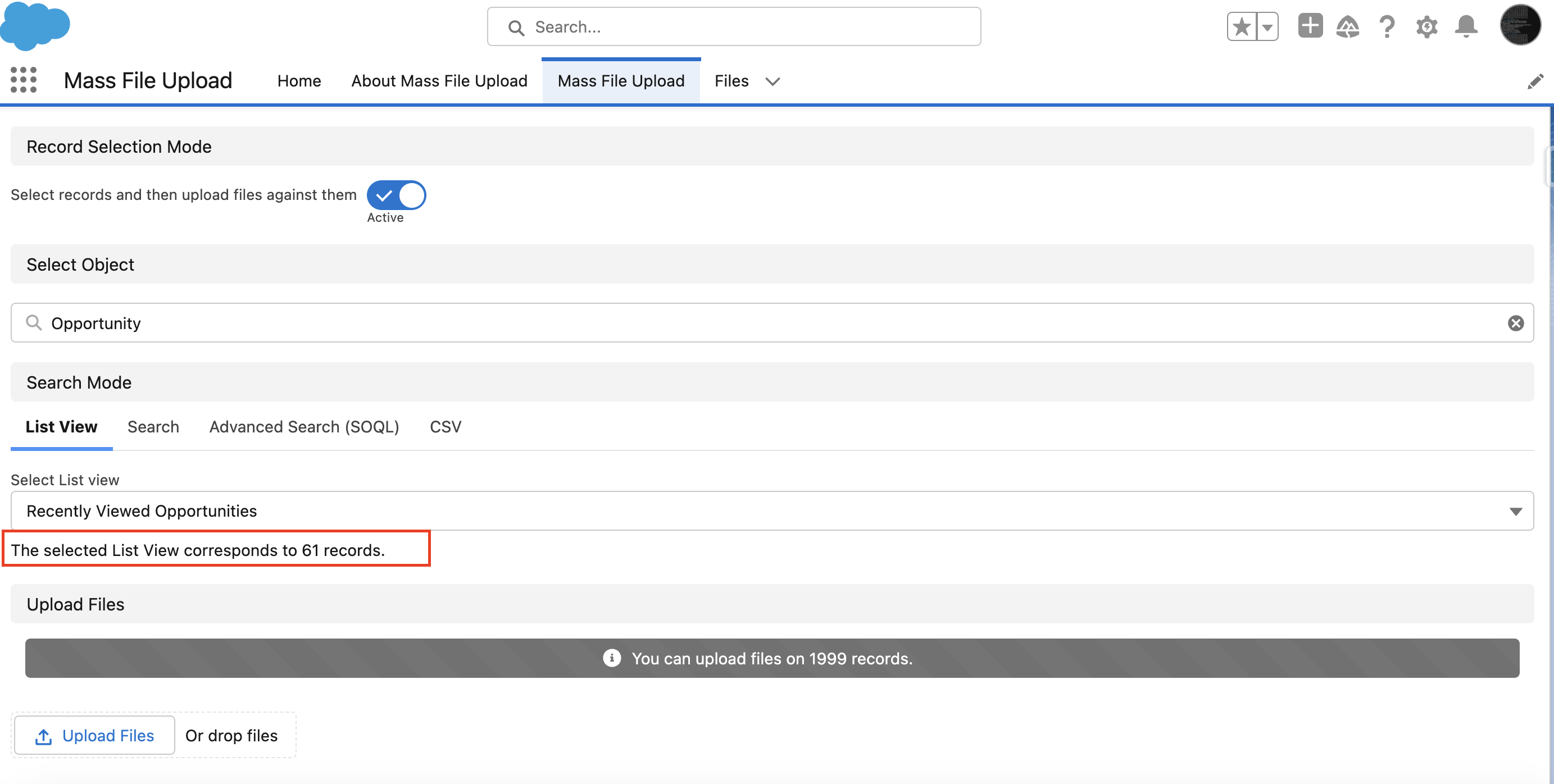This screenshot has width=1554, height=784.
Task: Click the global Search input field
Action: 734,26
